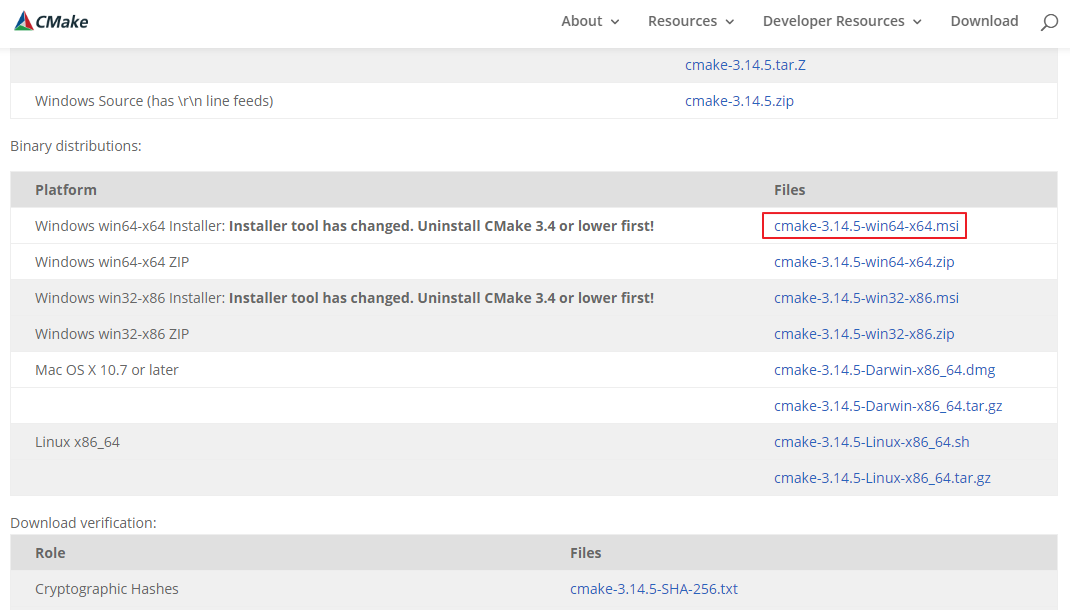Select 'Download verification:' heading text
Viewport: 1070px width, 610px height.
(83, 523)
